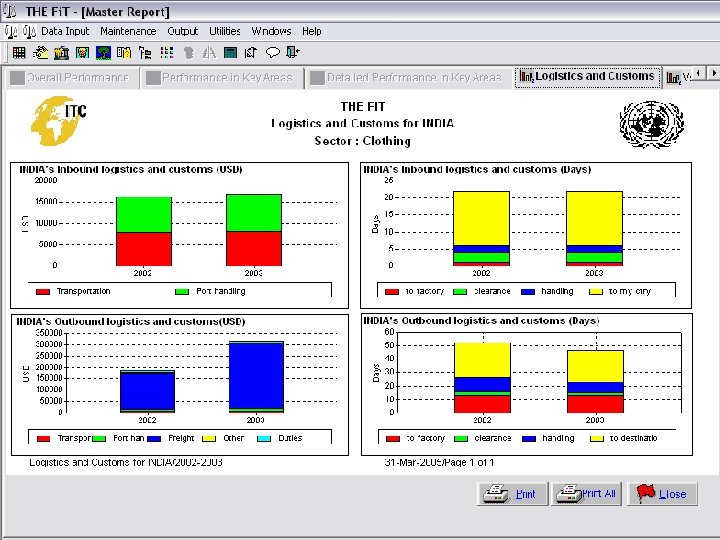Open the Data Input menu
The image size is (720, 540).
coord(65,31)
